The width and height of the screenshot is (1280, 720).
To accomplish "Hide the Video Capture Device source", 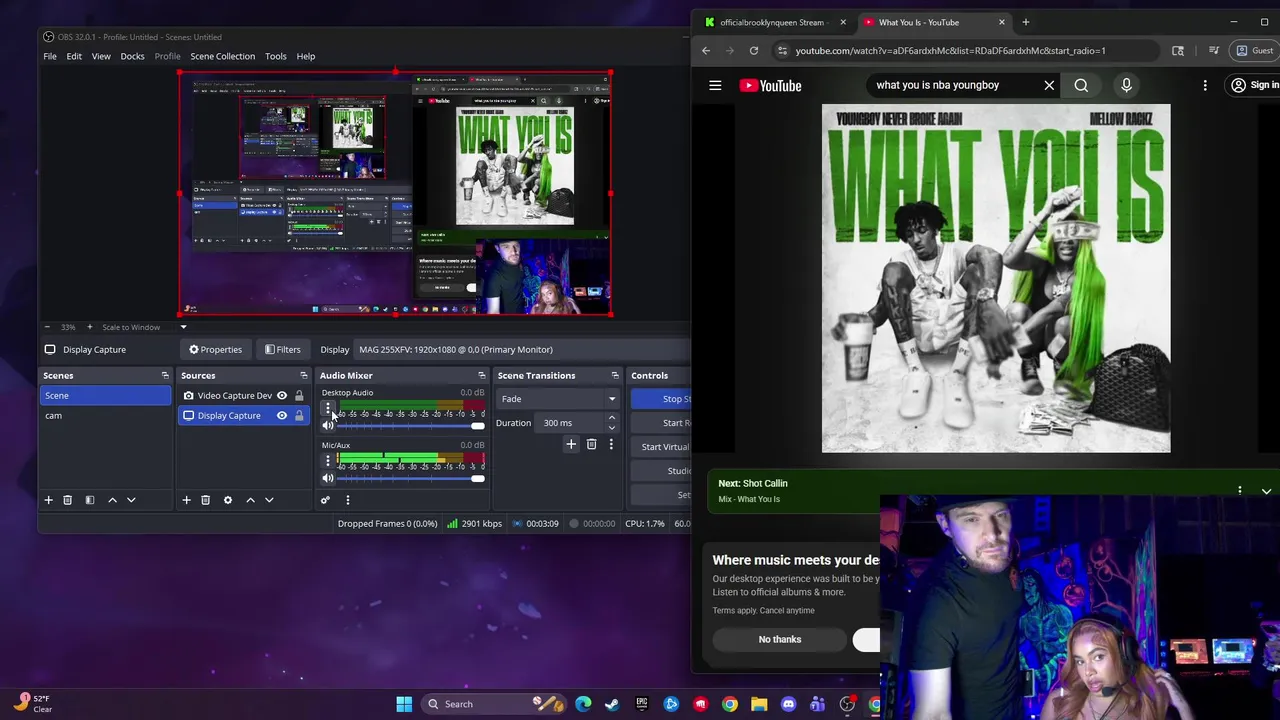I will [x=282, y=396].
